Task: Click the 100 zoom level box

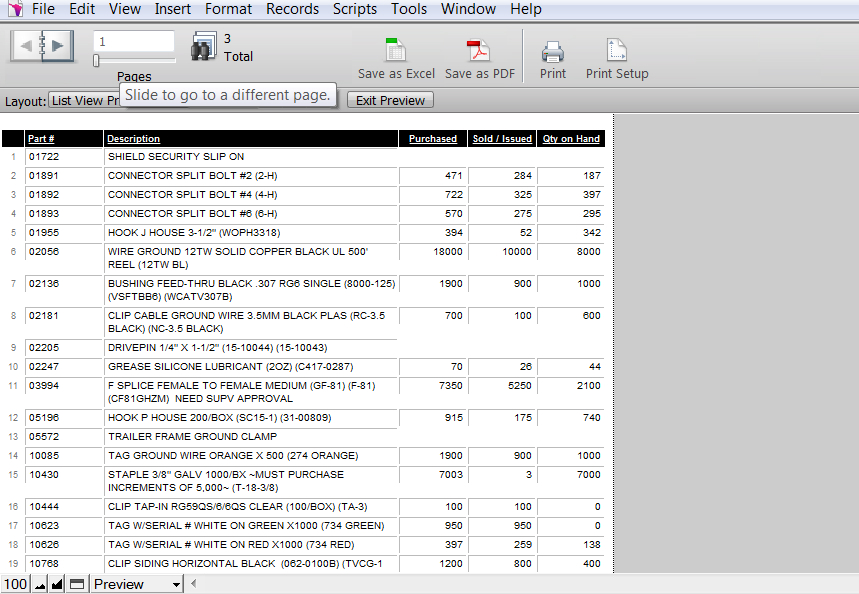Action: tap(15, 584)
